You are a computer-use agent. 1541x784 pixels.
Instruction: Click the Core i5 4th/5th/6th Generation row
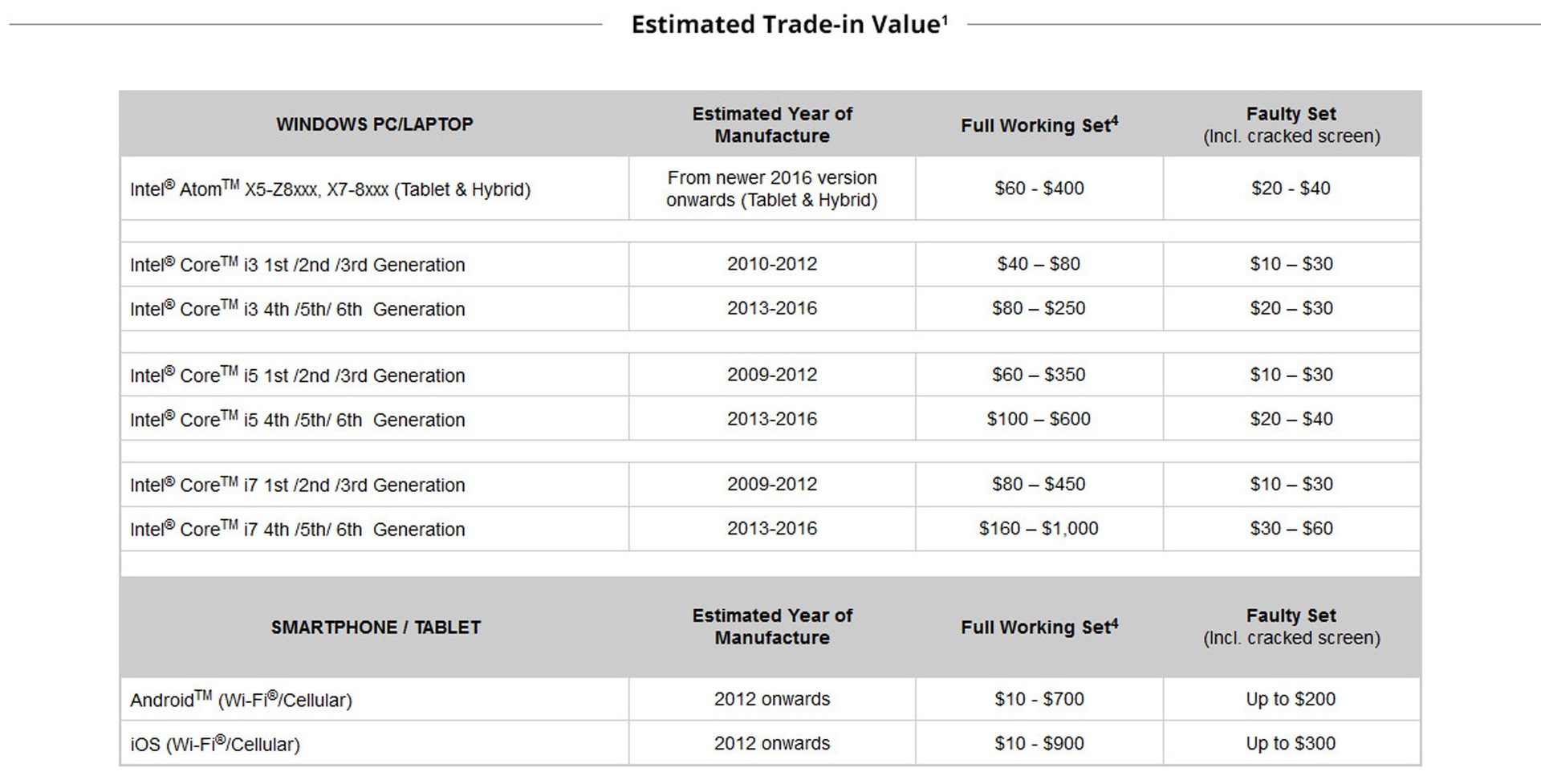770,419
